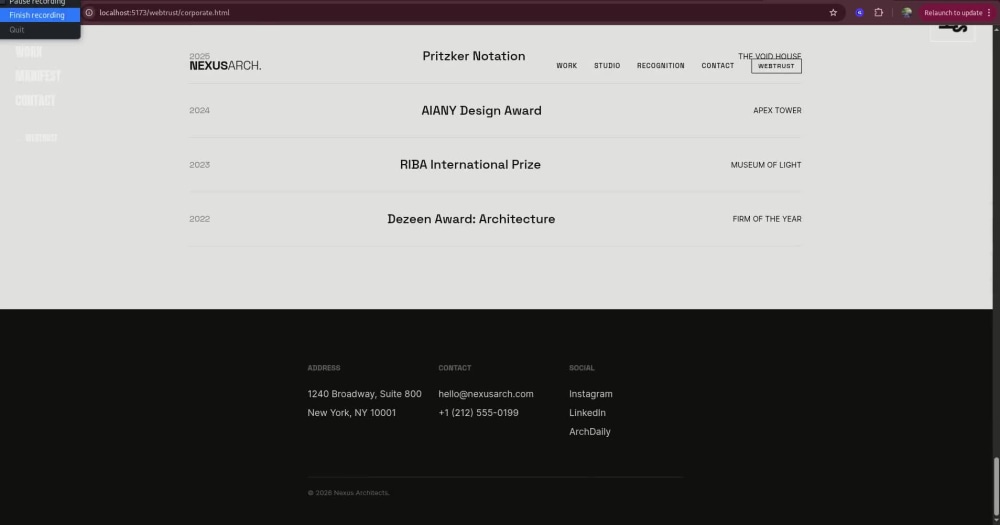
Task: Open the WORK nav link in header
Action: 566,66
